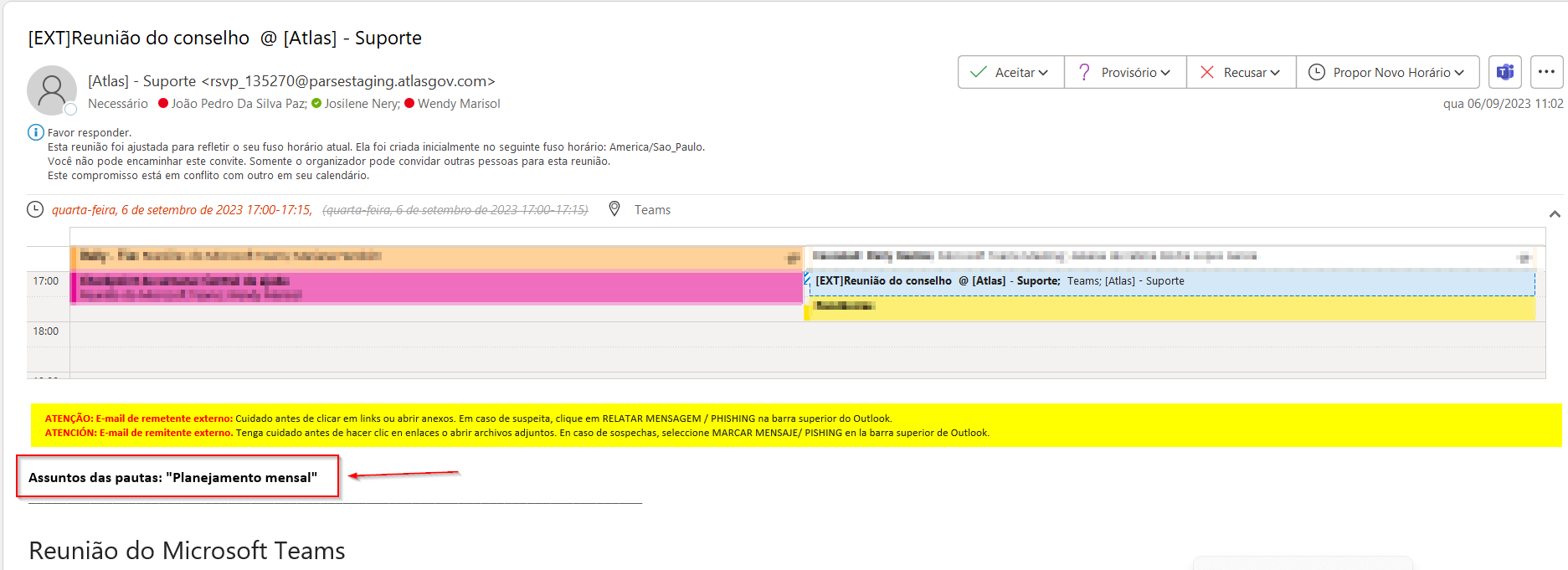
Task: Select attendee Wendy Marisol
Action: click(x=459, y=104)
